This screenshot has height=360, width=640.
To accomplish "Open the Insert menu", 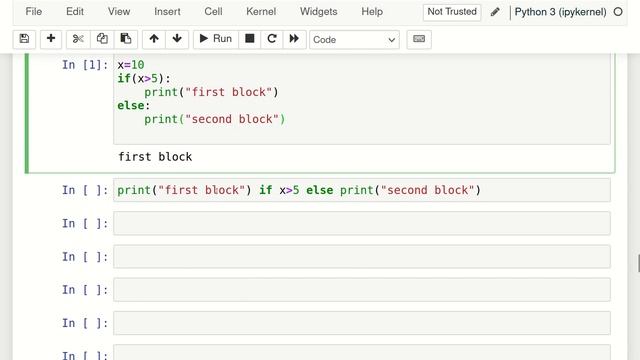I will (167, 12).
